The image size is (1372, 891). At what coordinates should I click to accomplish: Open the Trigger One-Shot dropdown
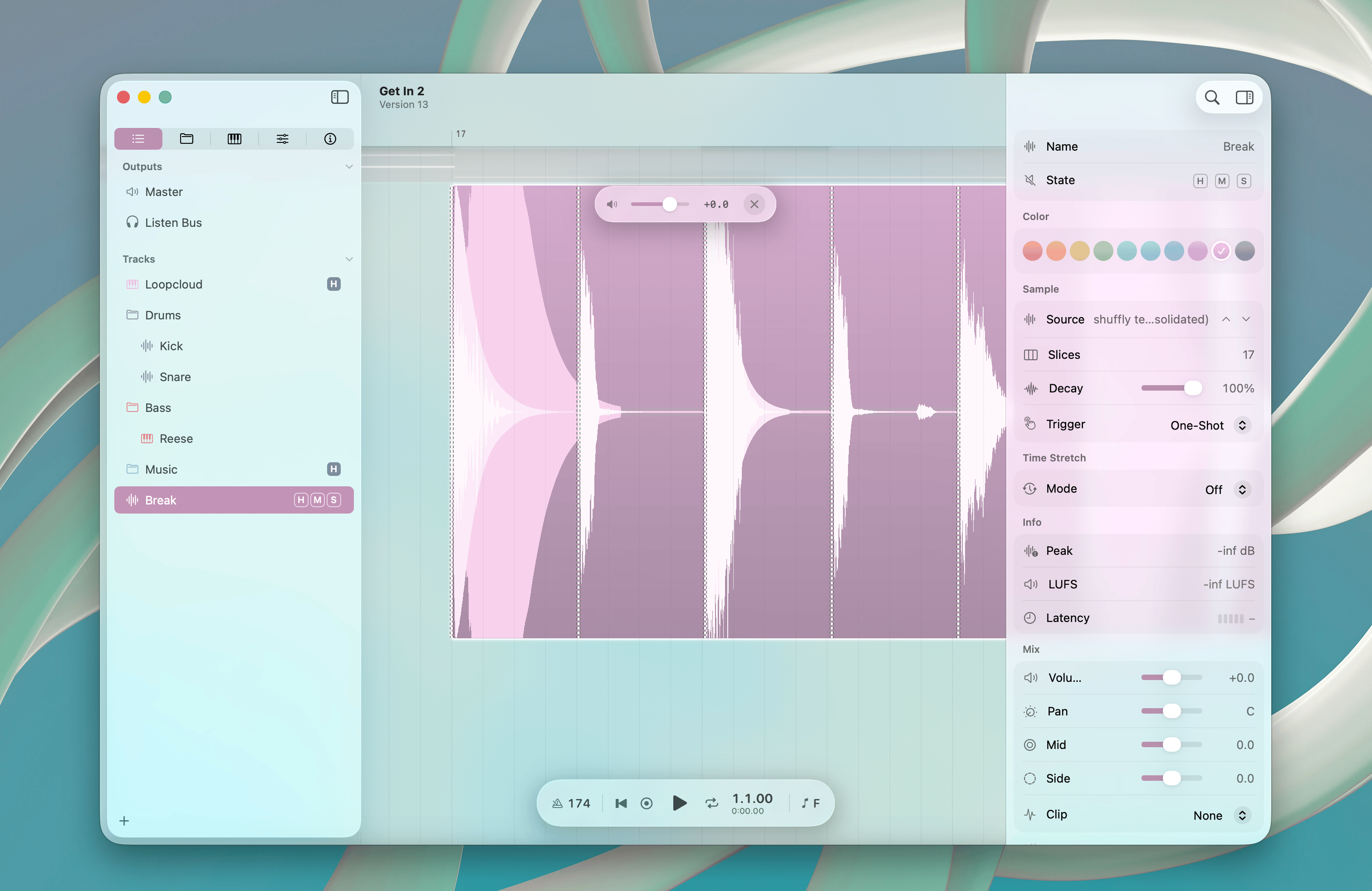tap(1210, 426)
